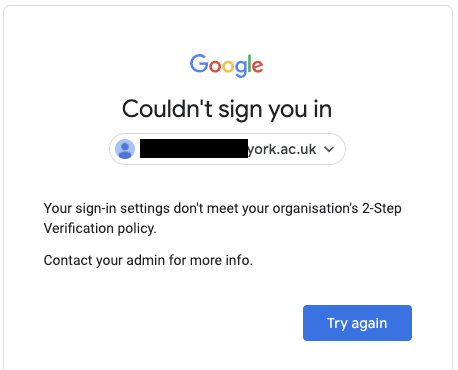Click the red letter e ending the logo
The height and width of the screenshot is (370, 458).
[x=258, y=66]
